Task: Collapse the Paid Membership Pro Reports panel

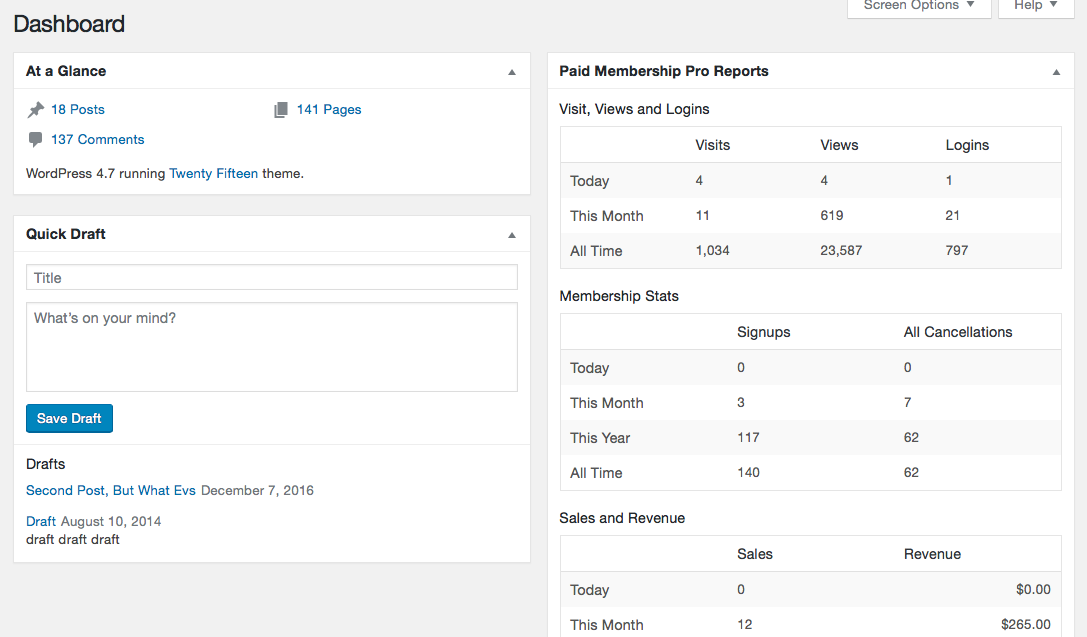Action: 1056,71
